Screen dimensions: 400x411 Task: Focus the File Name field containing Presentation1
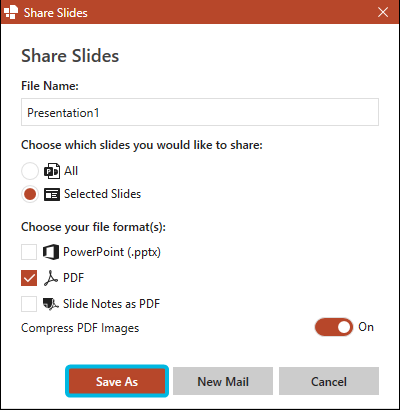(200, 112)
